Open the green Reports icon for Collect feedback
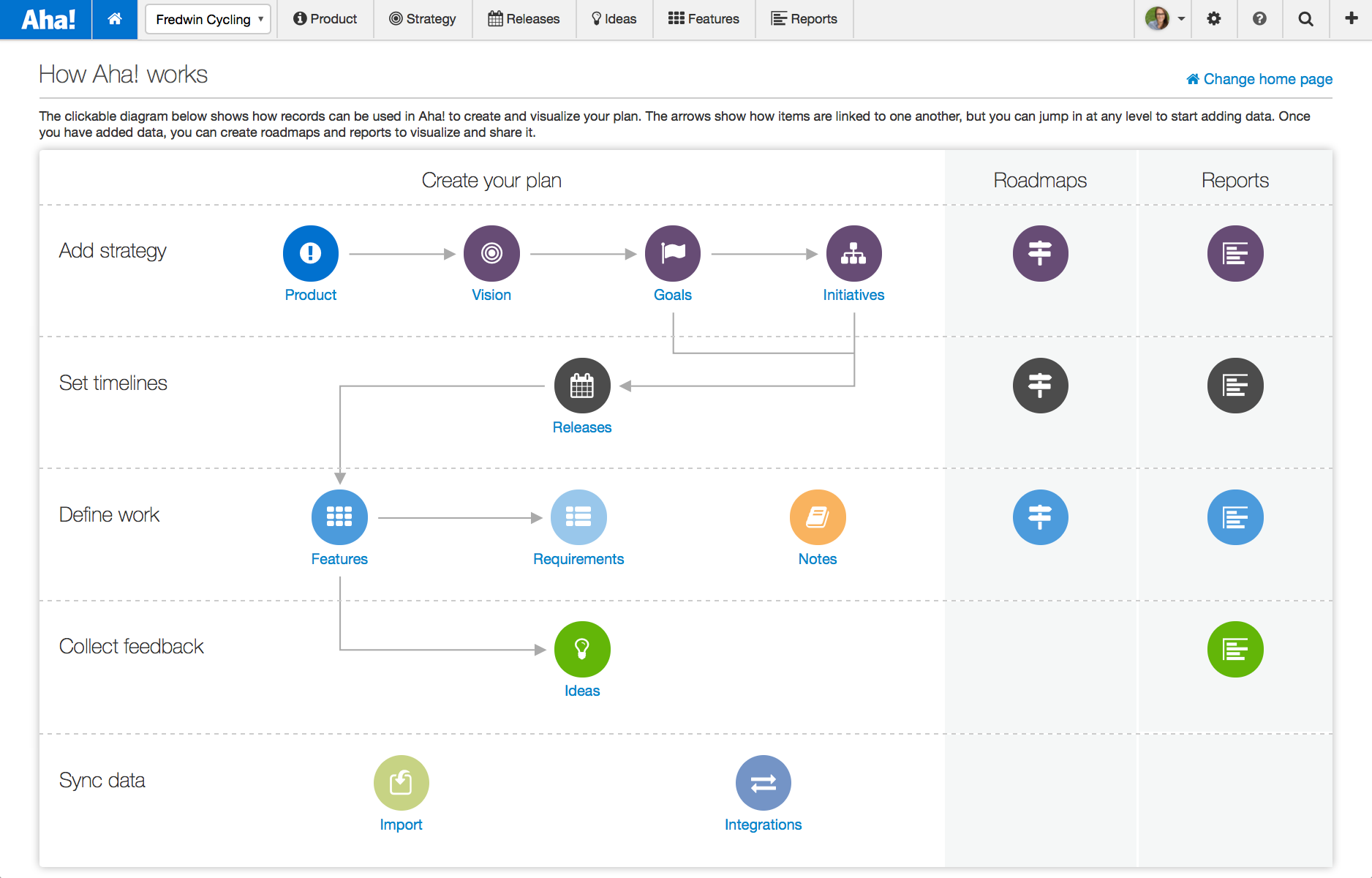 click(x=1235, y=649)
